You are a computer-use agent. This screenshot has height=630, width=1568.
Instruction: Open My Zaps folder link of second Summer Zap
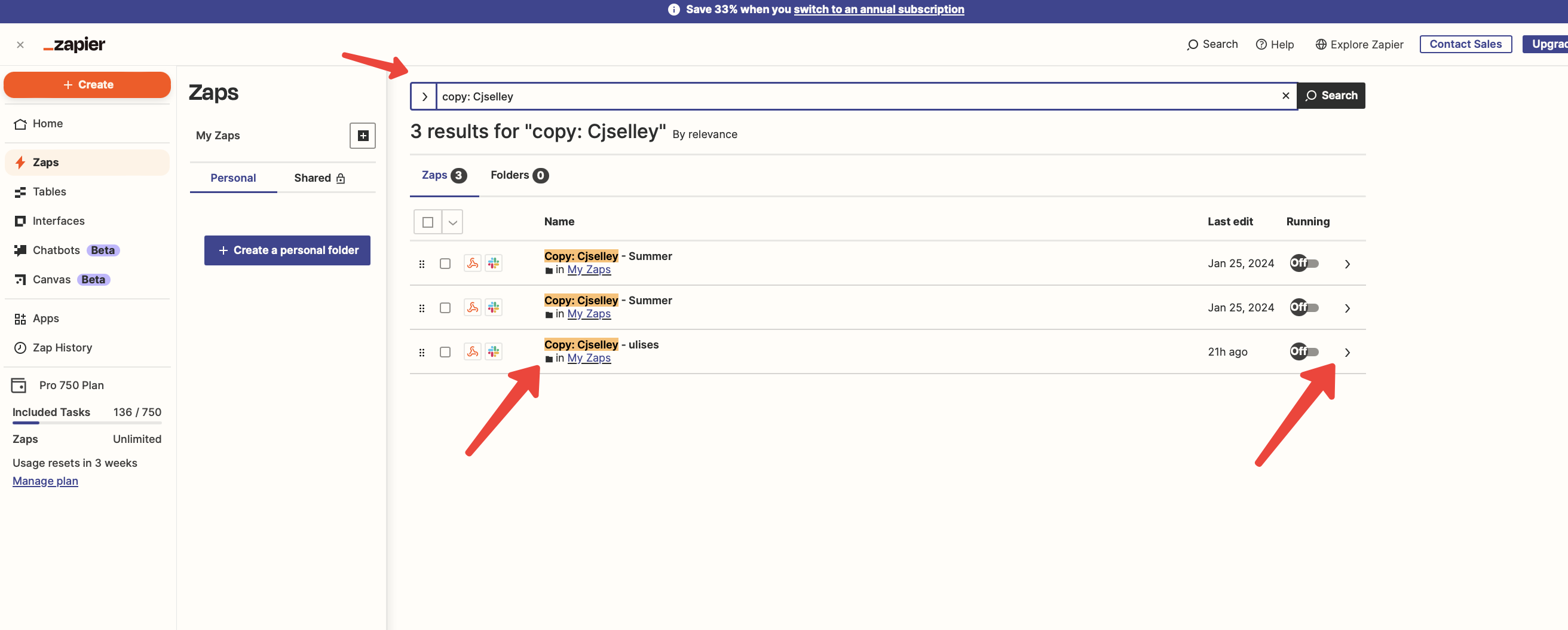coord(589,314)
